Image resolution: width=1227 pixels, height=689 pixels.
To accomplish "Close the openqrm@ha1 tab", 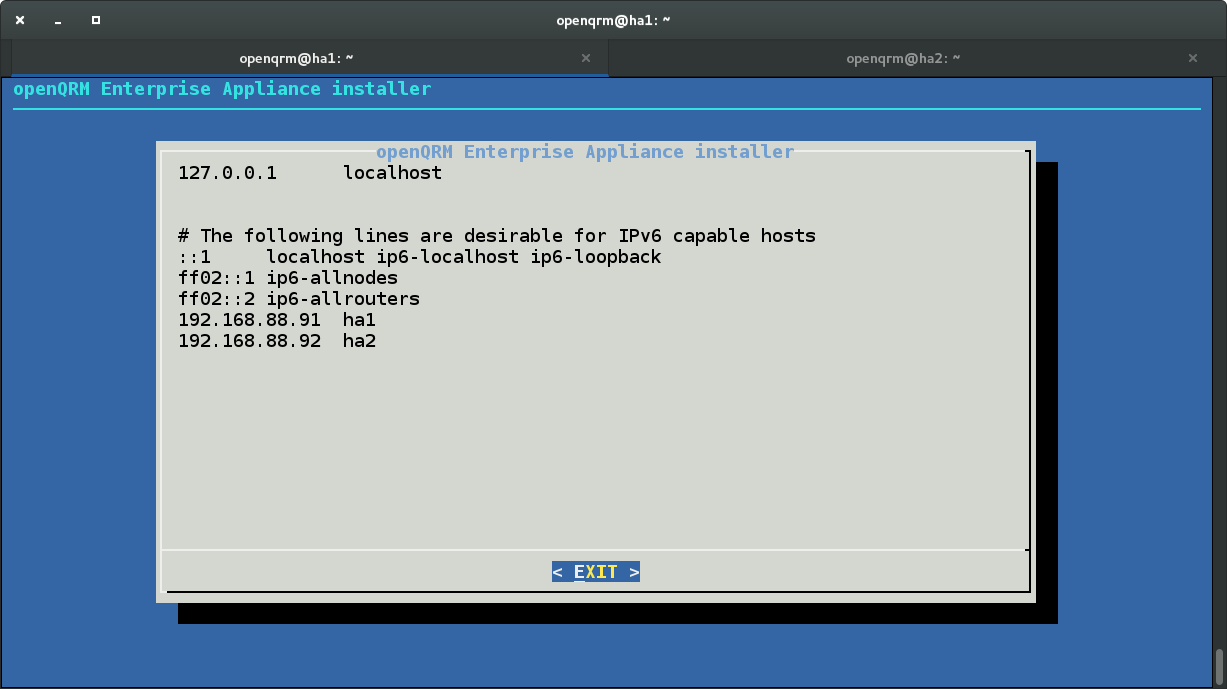I will click(x=587, y=58).
